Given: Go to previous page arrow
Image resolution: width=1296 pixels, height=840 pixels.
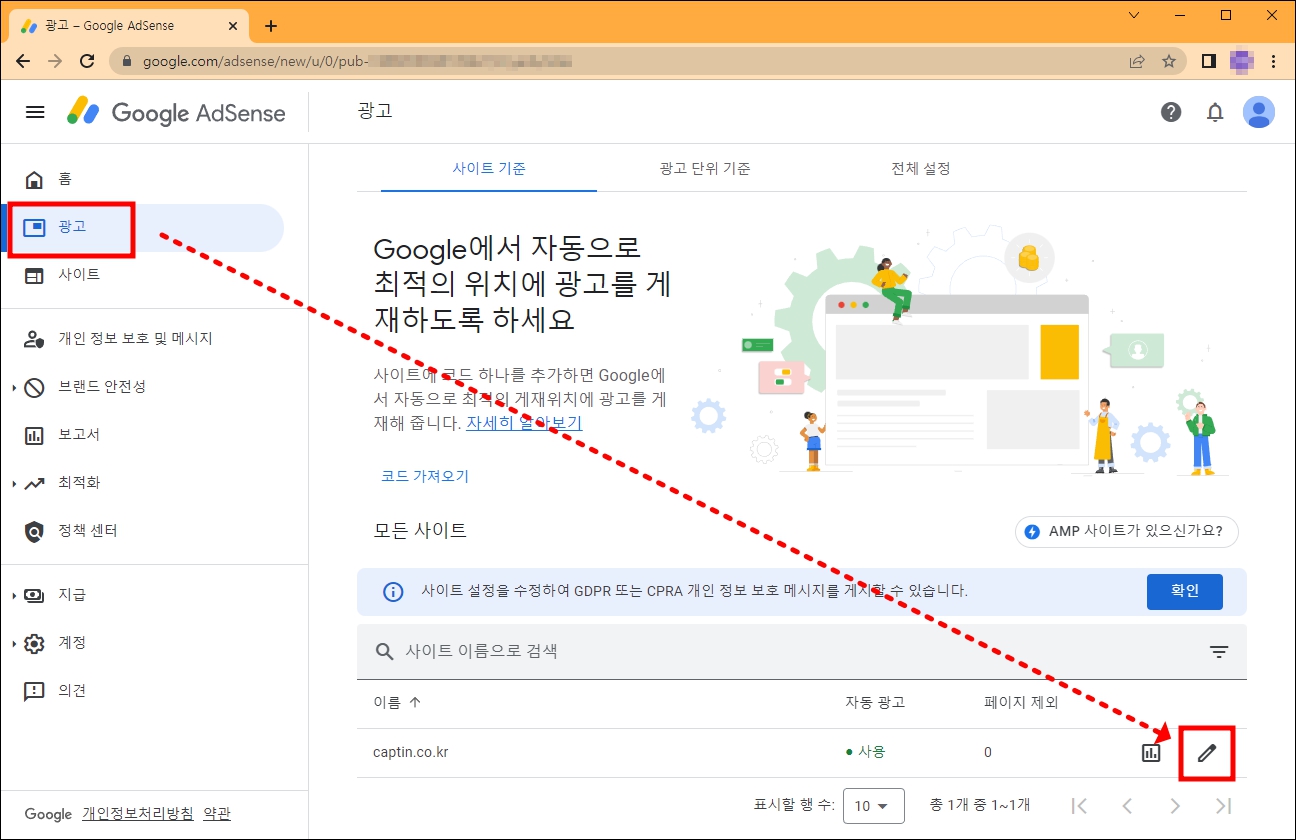Looking at the screenshot, I should (1127, 806).
